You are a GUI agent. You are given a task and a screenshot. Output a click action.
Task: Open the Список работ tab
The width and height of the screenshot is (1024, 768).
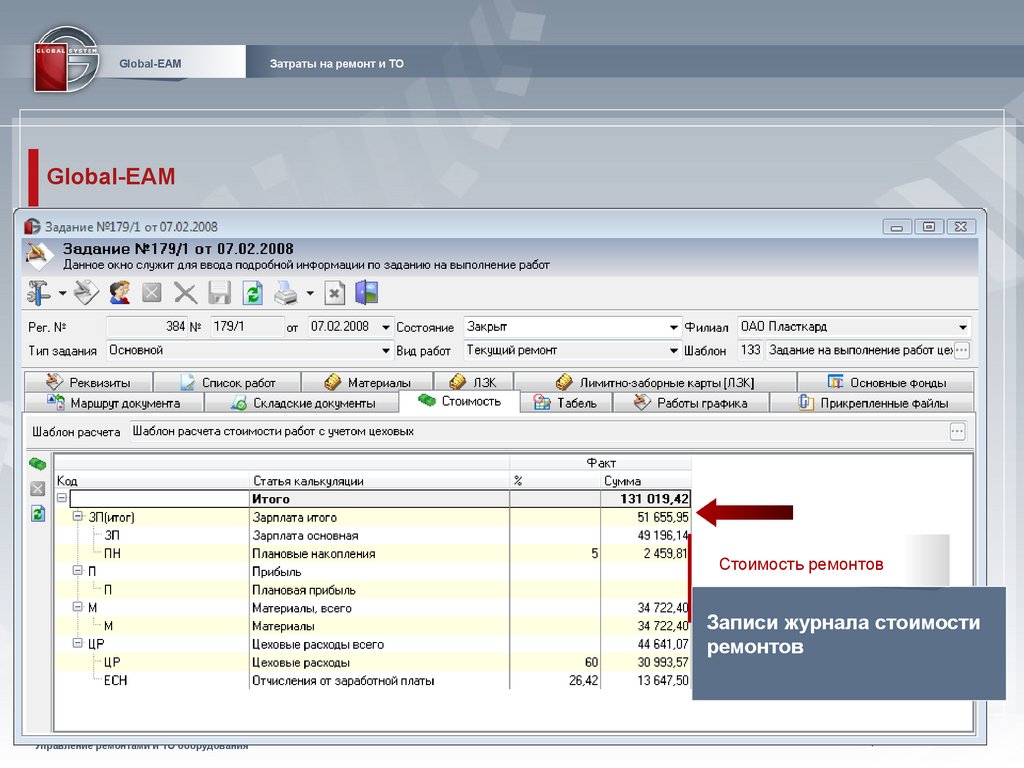[228, 383]
